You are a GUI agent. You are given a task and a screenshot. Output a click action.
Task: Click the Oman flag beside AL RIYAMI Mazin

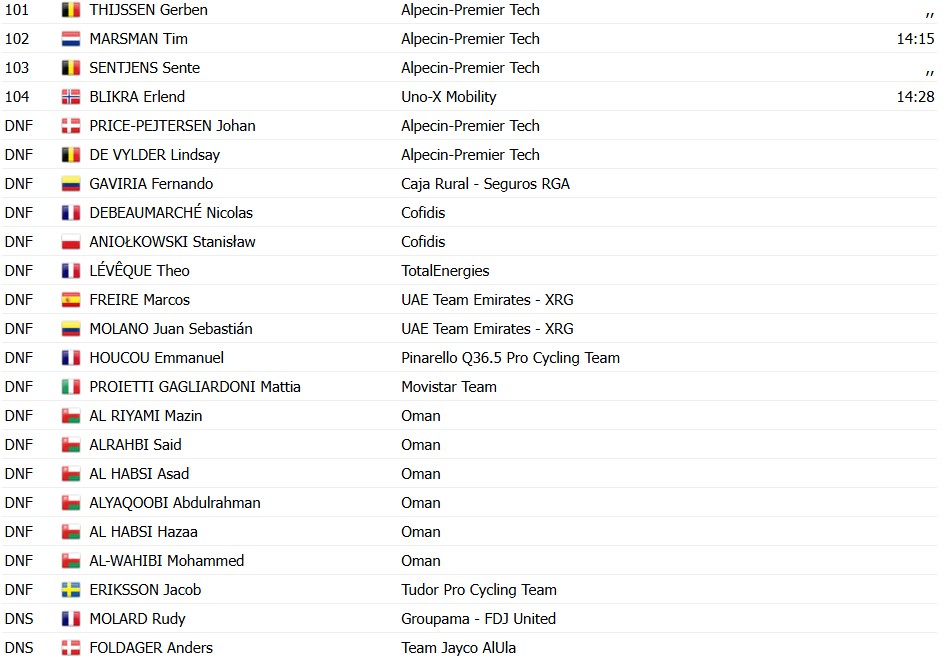pos(71,416)
